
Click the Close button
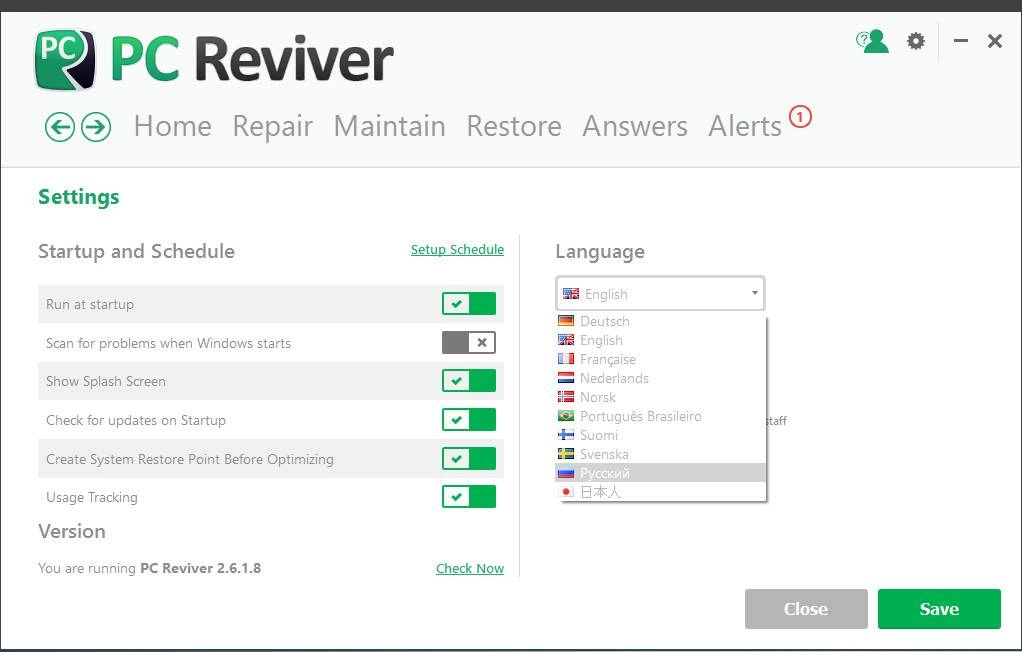tap(806, 609)
